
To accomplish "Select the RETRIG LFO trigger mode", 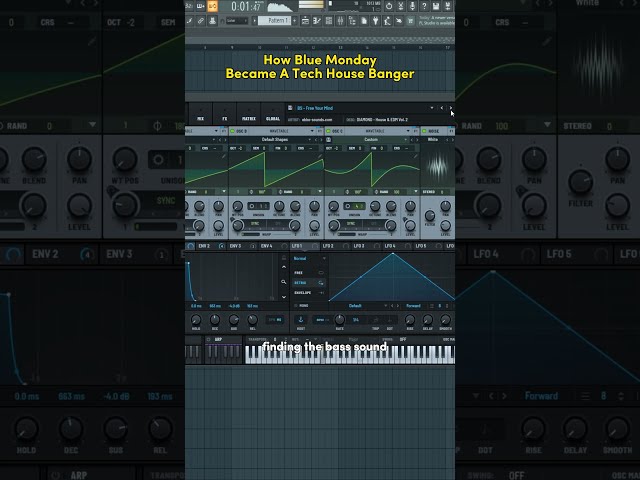I will pyautogui.click(x=309, y=282).
